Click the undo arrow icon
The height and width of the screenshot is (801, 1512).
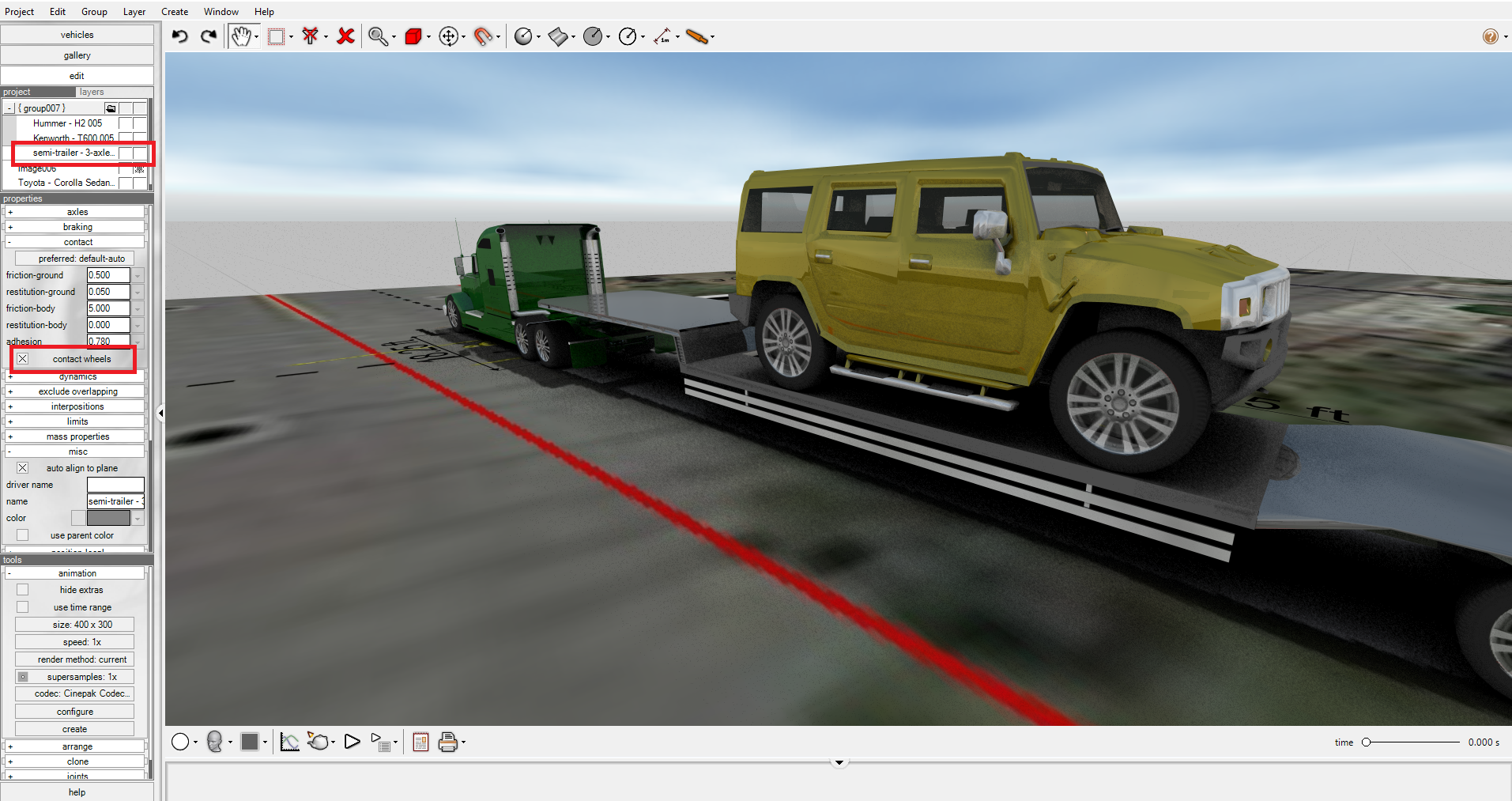pos(180,36)
